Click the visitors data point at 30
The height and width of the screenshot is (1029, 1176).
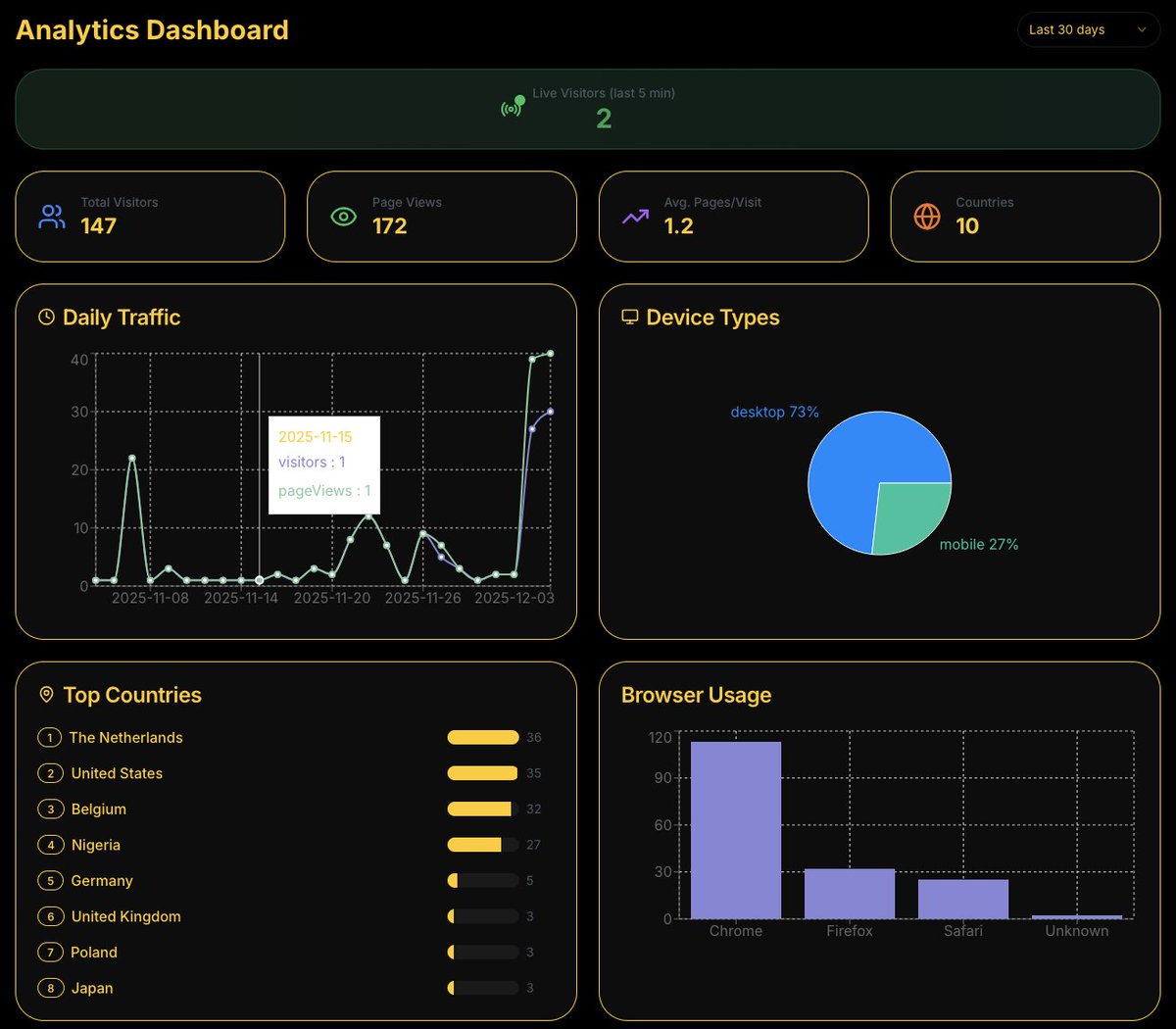pos(550,412)
